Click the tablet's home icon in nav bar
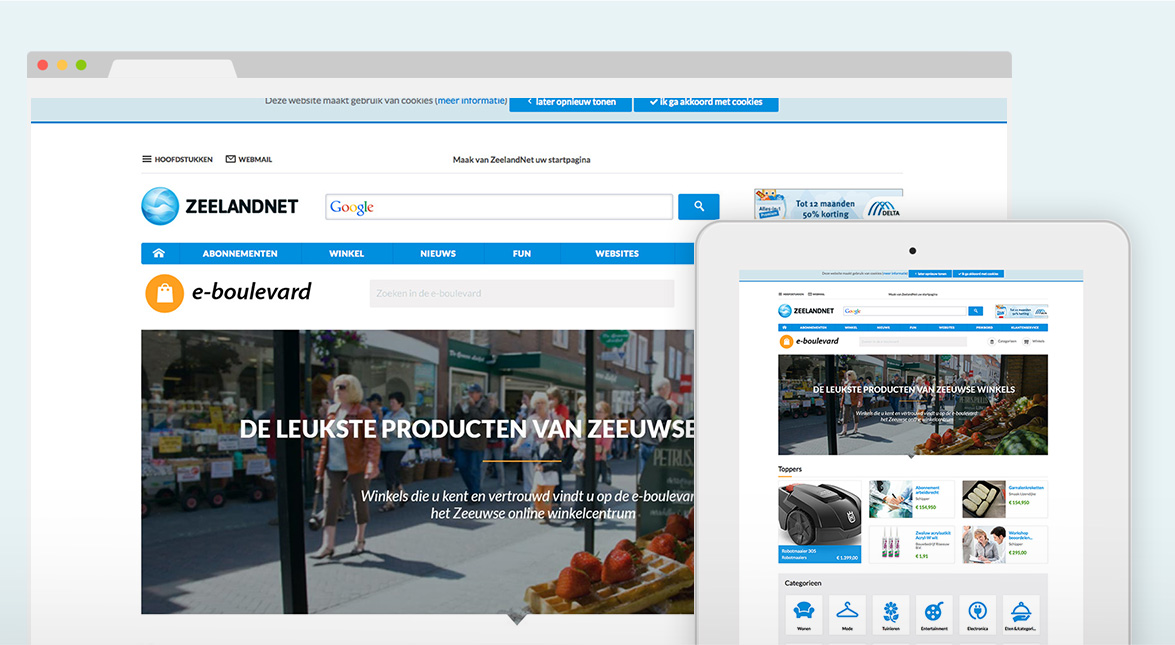Image resolution: width=1175 pixels, height=645 pixels. click(784, 327)
